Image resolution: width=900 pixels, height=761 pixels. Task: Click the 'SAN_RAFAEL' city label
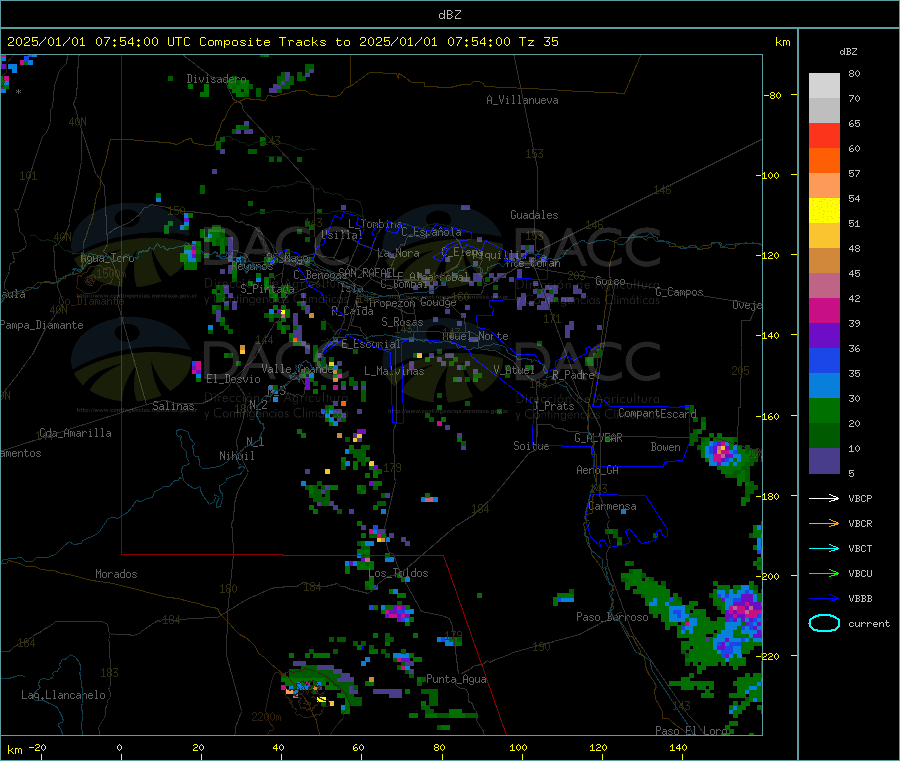pos(367,273)
